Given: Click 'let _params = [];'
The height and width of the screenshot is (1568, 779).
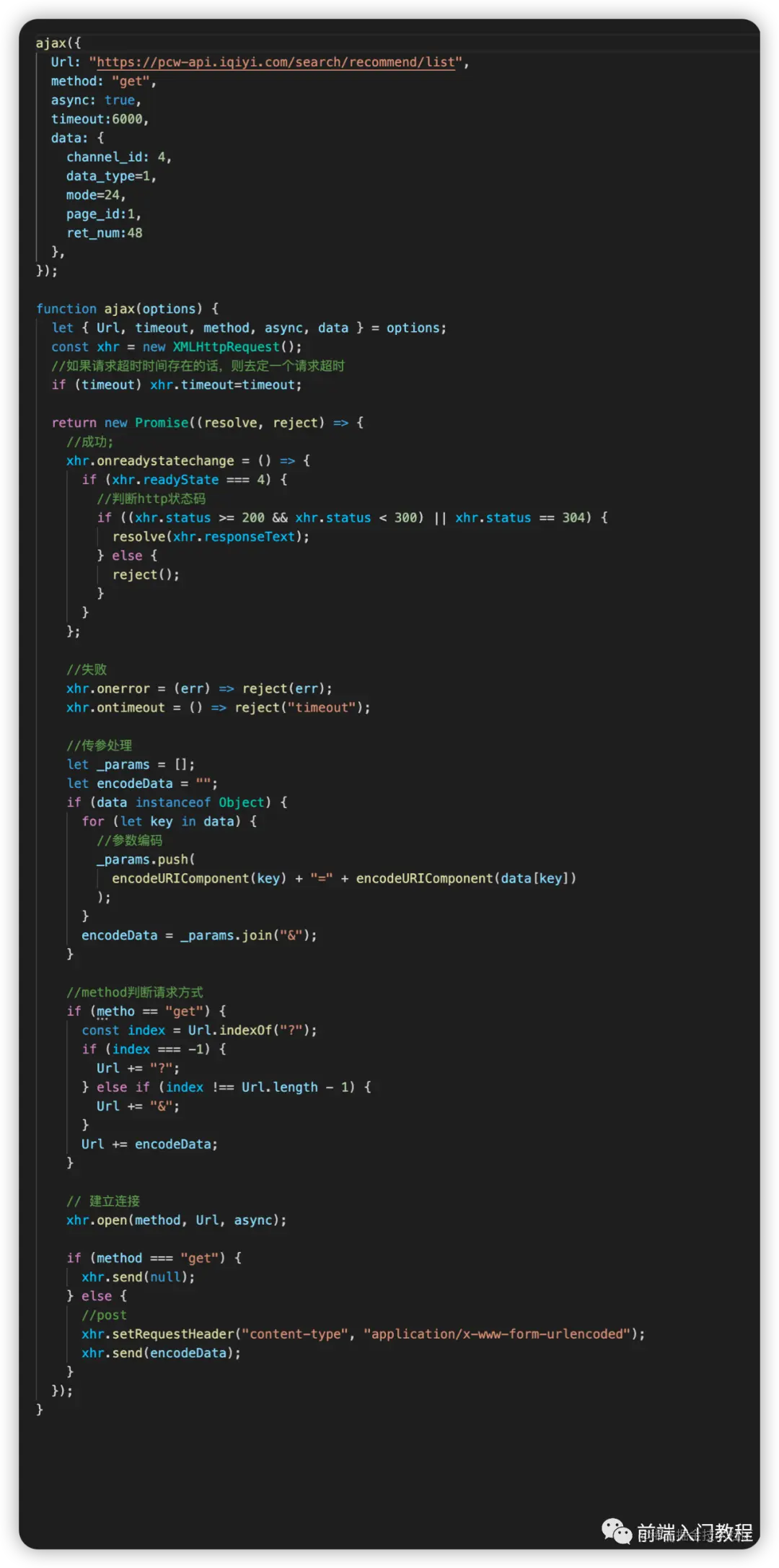Looking at the screenshot, I should (x=131, y=765).
